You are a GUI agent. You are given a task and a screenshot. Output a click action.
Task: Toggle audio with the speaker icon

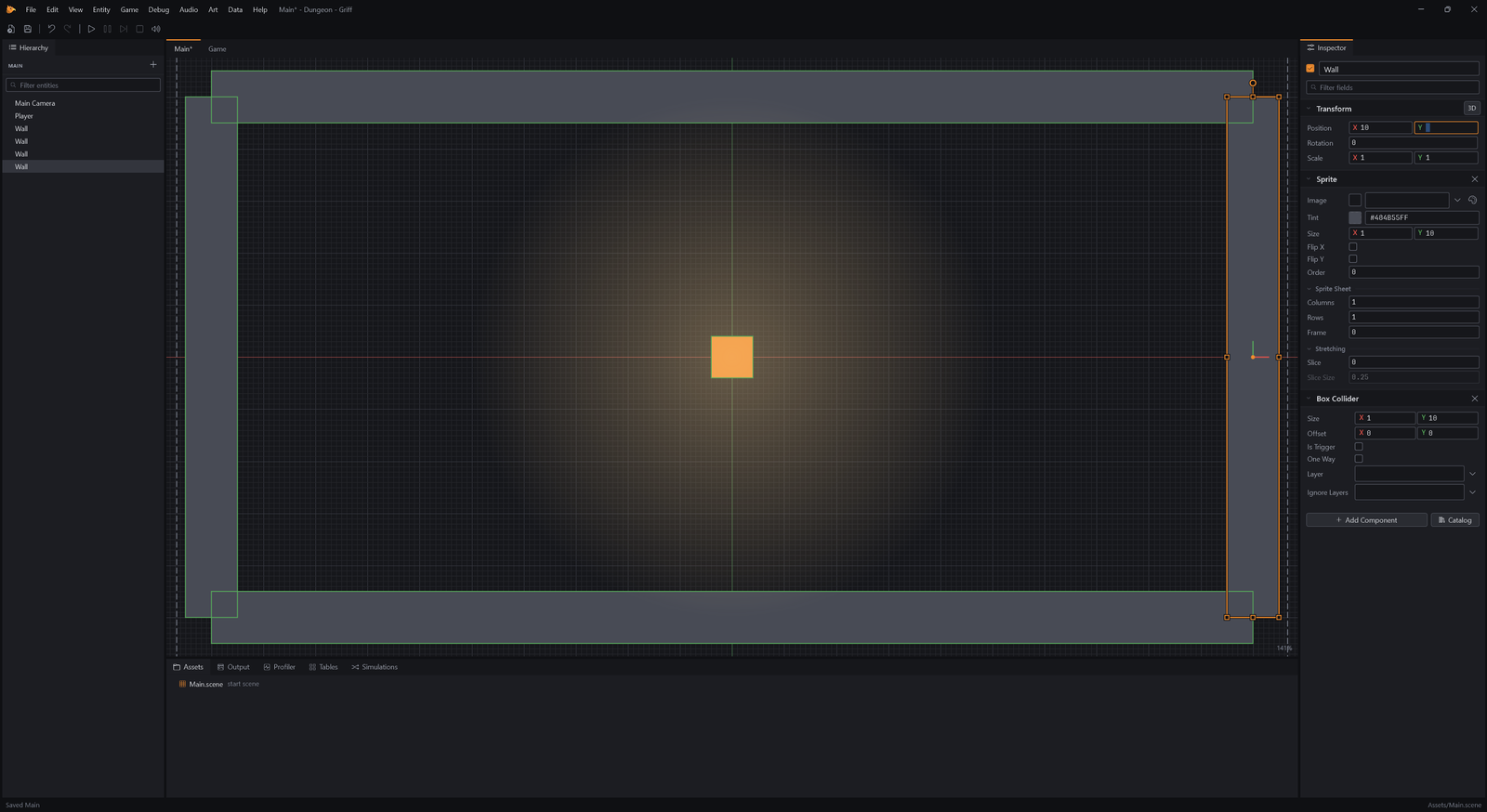coord(156,29)
